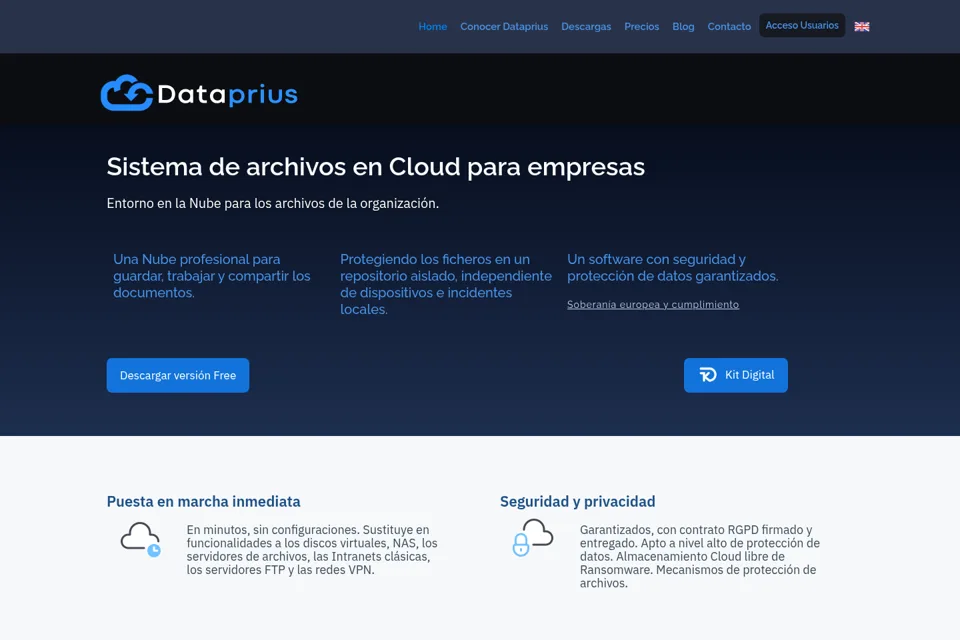Viewport: 960px width, 640px height.
Task: Click the paragraph starting Garantizados, con contrato RGPD
Action: tap(700, 556)
